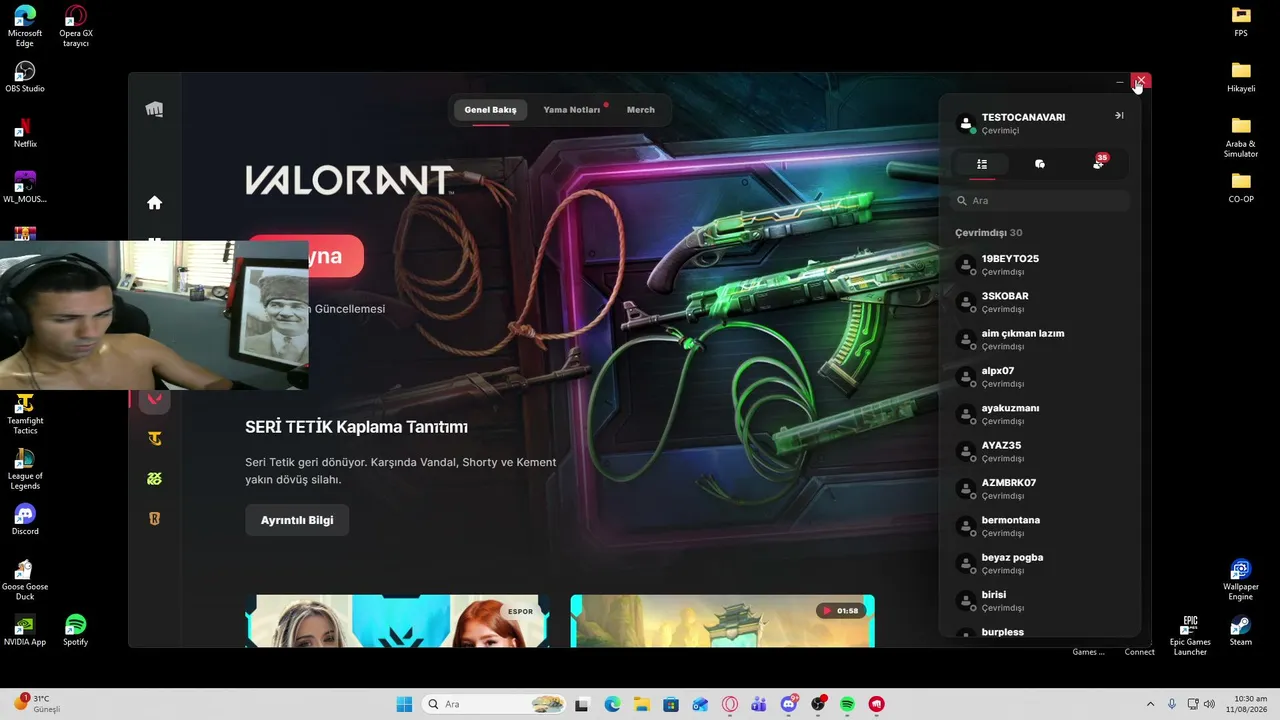Screen dimensions: 1280x720
Task: Open Opera from the taskbar
Action: pos(730,704)
